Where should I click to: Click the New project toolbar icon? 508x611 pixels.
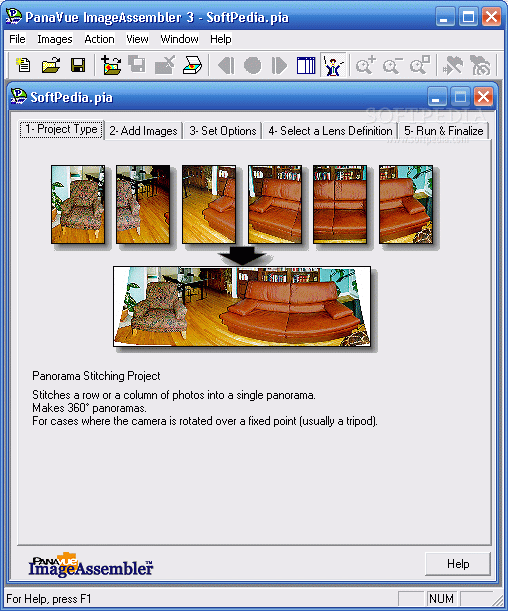pyautogui.click(x=23, y=65)
